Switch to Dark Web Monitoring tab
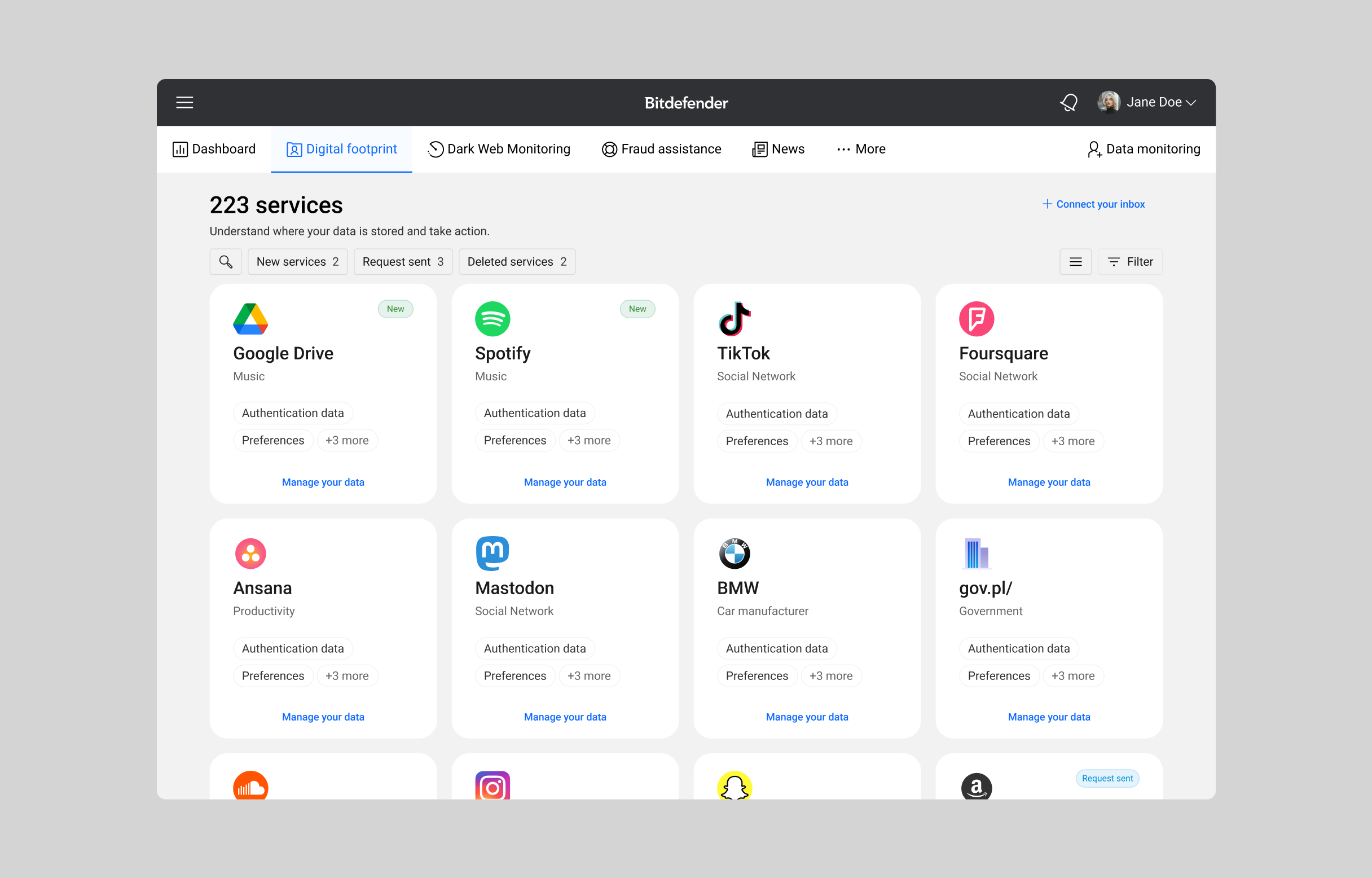This screenshot has width=1372, height=878. click(x=499, y=150)
